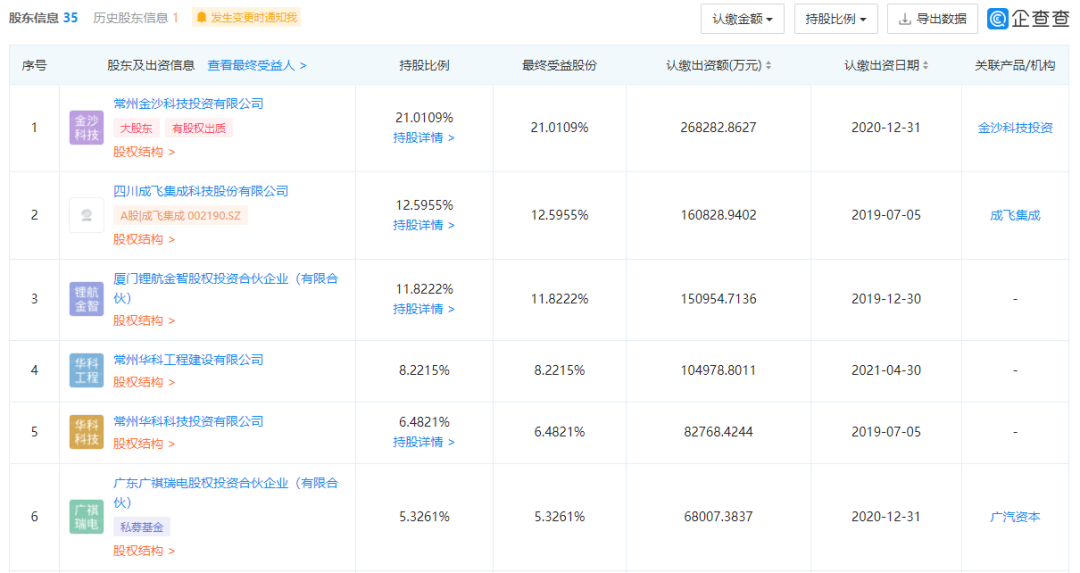
Task: Select the 股东信息 35 tab
Action: tap(43, 18)
